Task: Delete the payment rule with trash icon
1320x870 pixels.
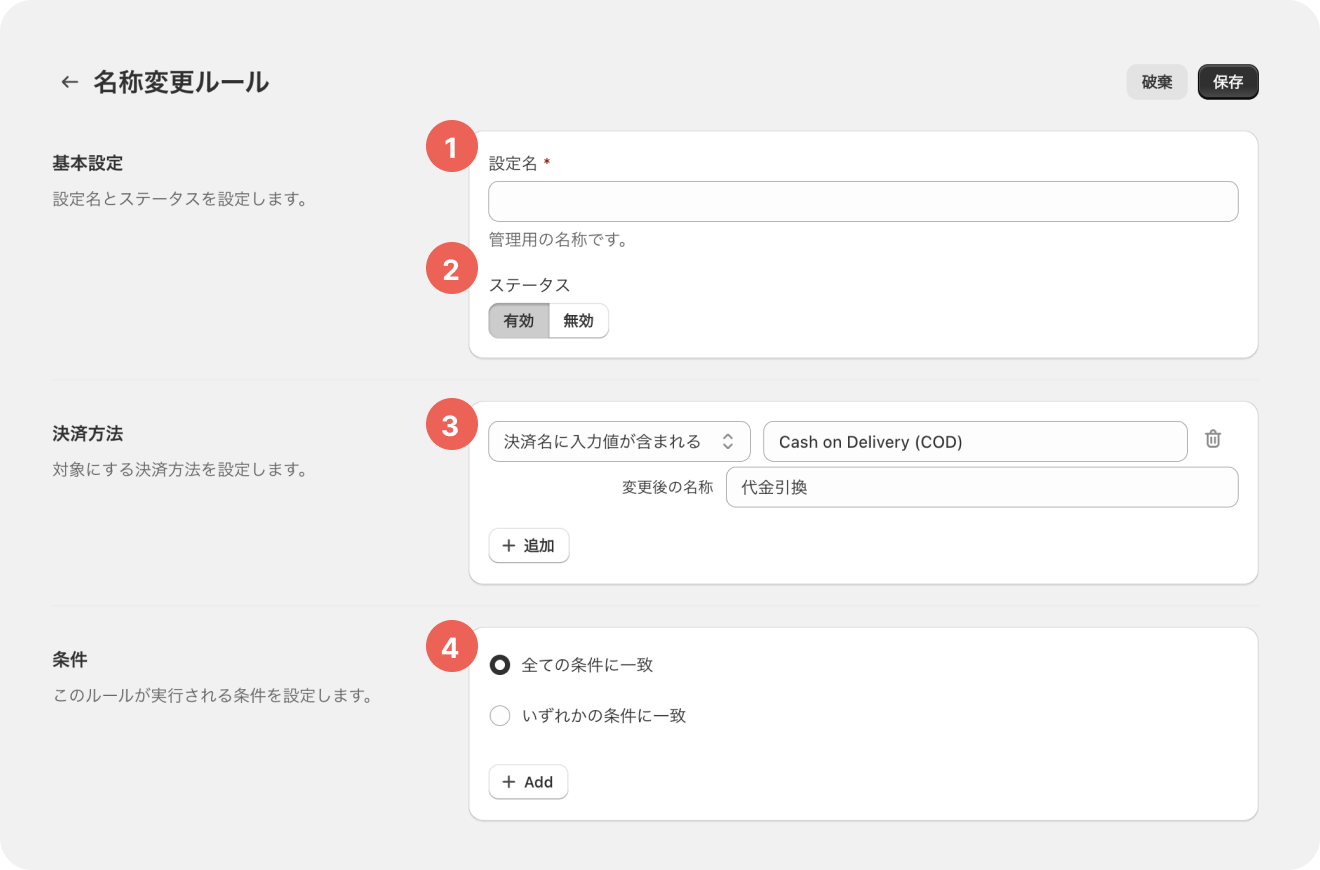Action: pos(1213,439)
